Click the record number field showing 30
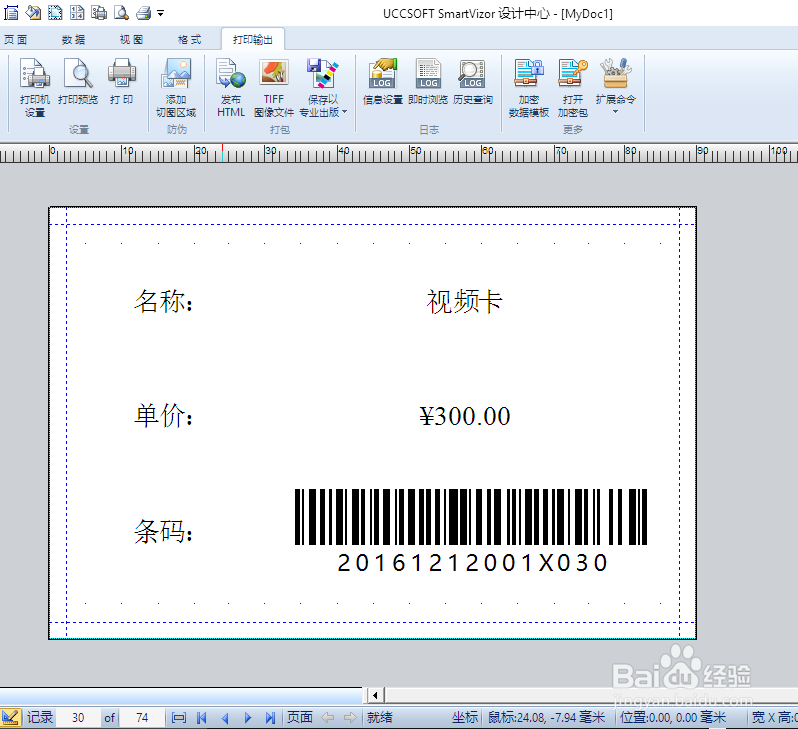This screenshot has height=729, width=798. click(x=78, y=717)
